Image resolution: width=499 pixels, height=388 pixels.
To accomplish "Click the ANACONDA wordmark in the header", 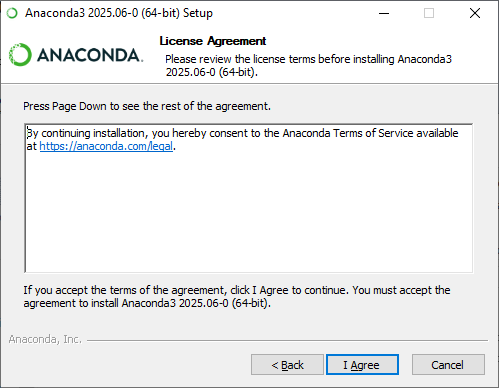I will click(90, 55).
